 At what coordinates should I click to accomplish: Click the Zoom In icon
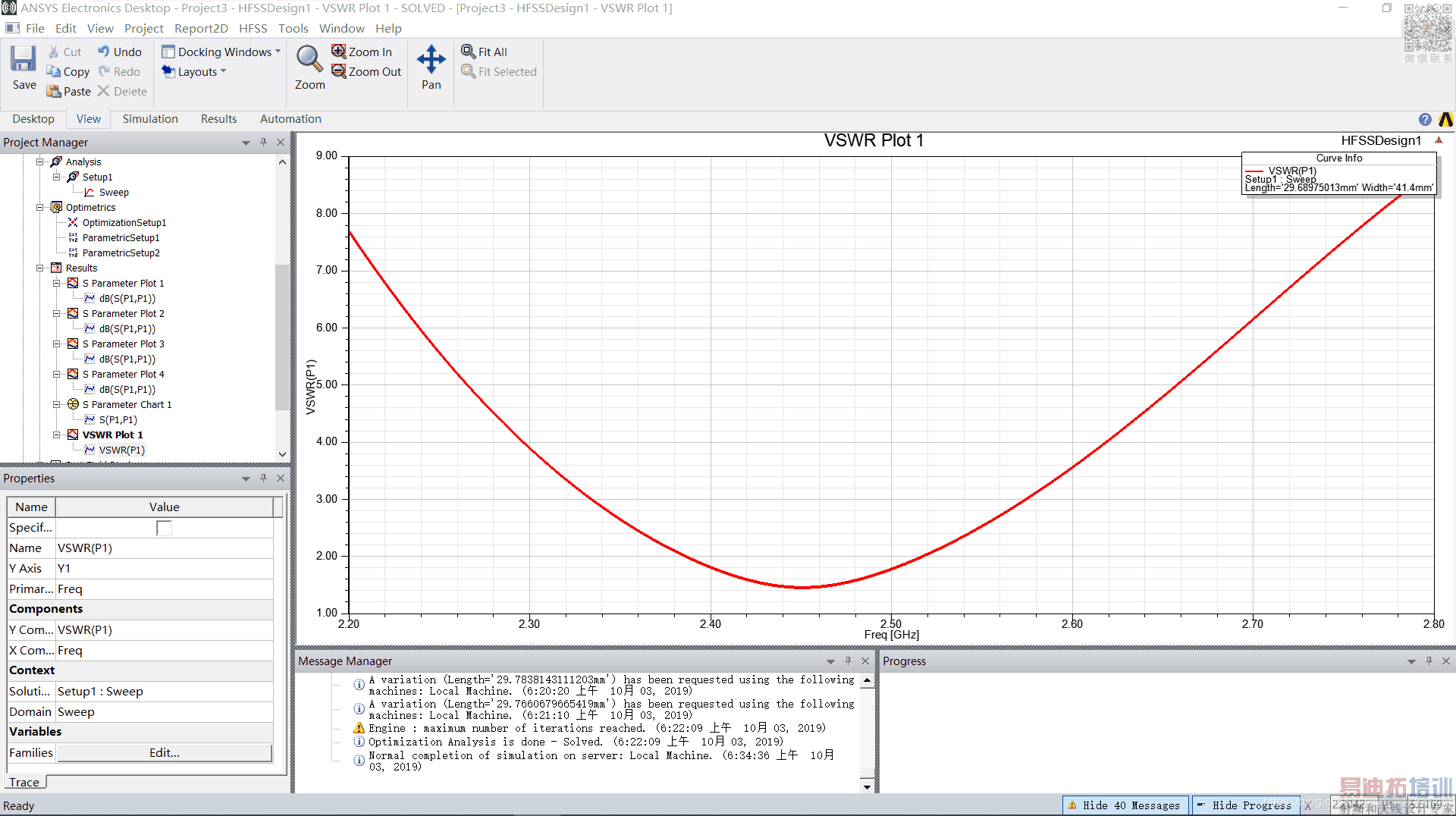pos(339,52)
